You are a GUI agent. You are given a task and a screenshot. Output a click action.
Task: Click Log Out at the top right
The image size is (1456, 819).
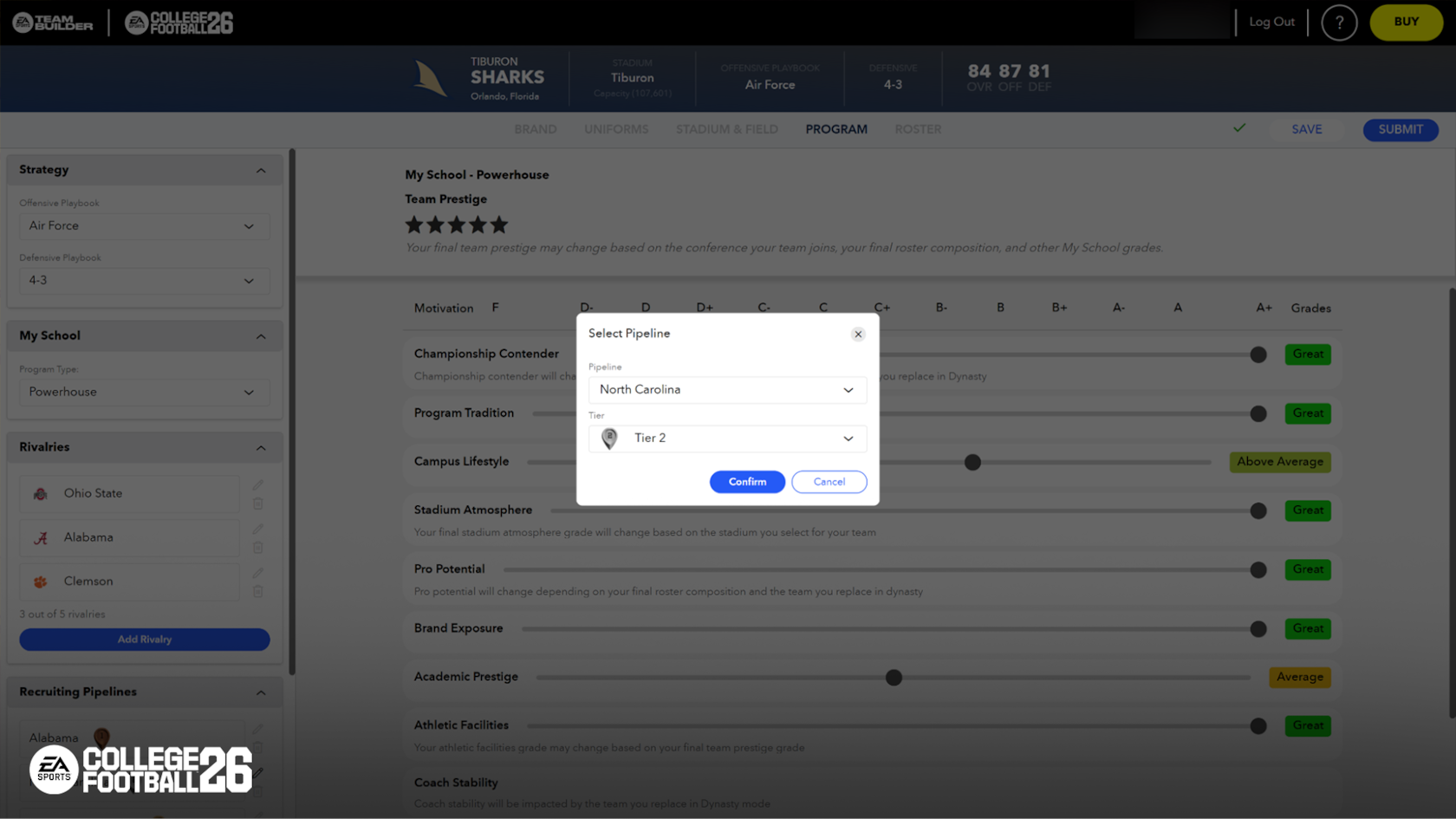1271,23
